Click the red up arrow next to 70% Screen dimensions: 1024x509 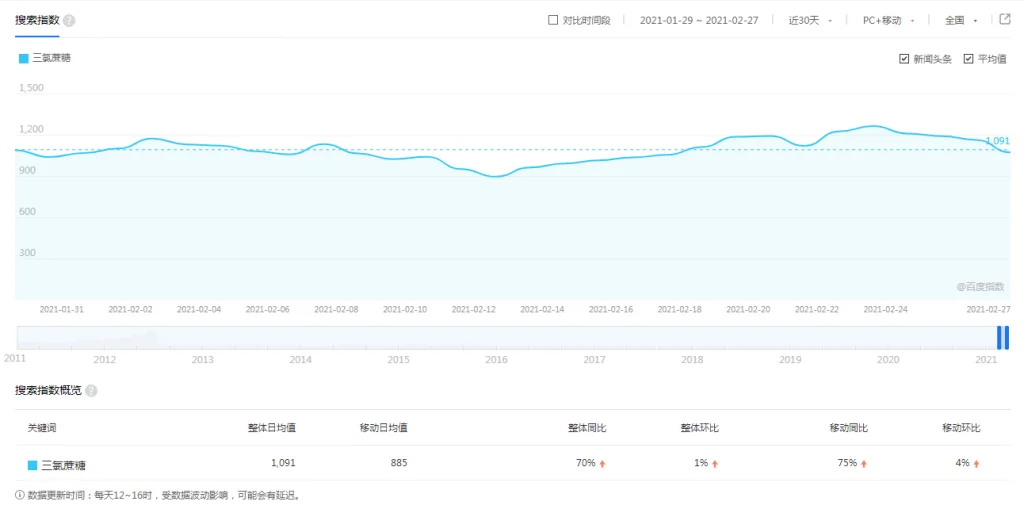click(x=603, y=464)
